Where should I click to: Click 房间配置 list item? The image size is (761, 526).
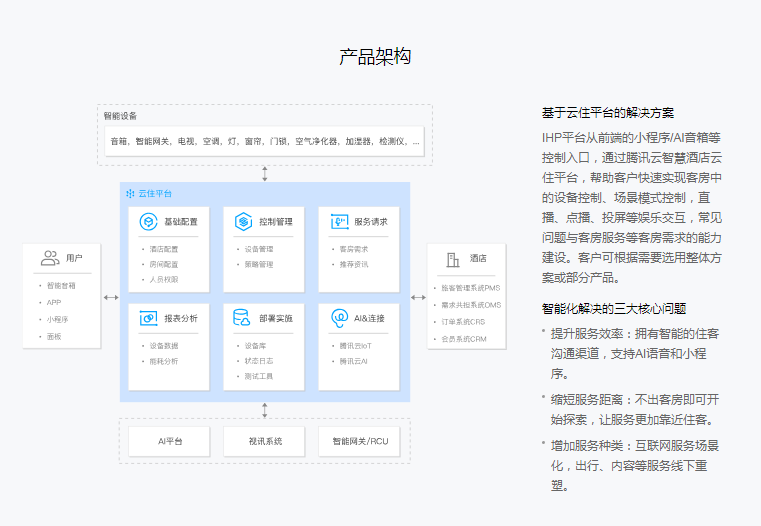(x=164, y=264)
